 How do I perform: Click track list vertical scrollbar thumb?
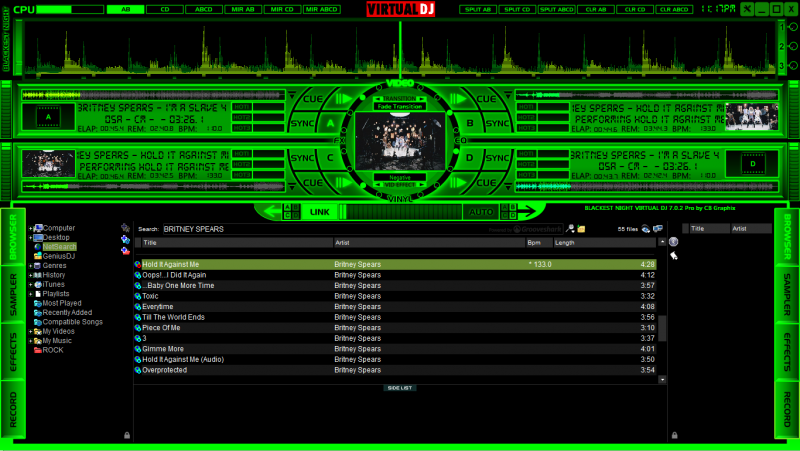(662, 328)
